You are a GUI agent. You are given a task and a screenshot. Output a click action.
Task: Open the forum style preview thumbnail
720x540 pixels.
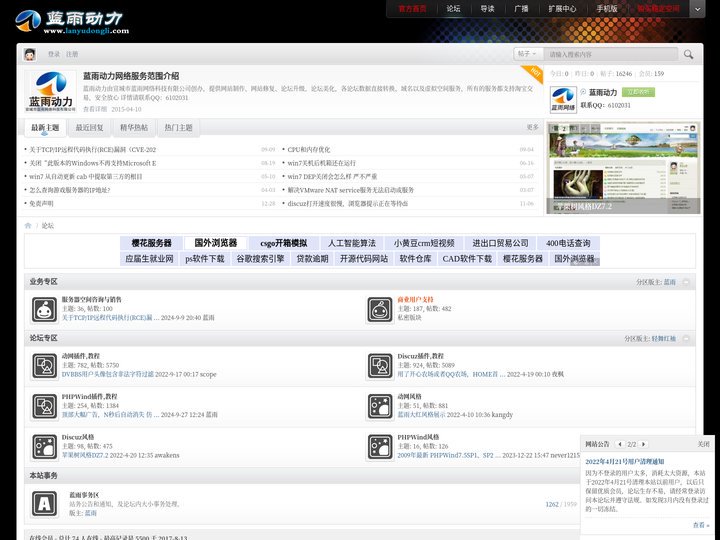(x=624, y=168)
